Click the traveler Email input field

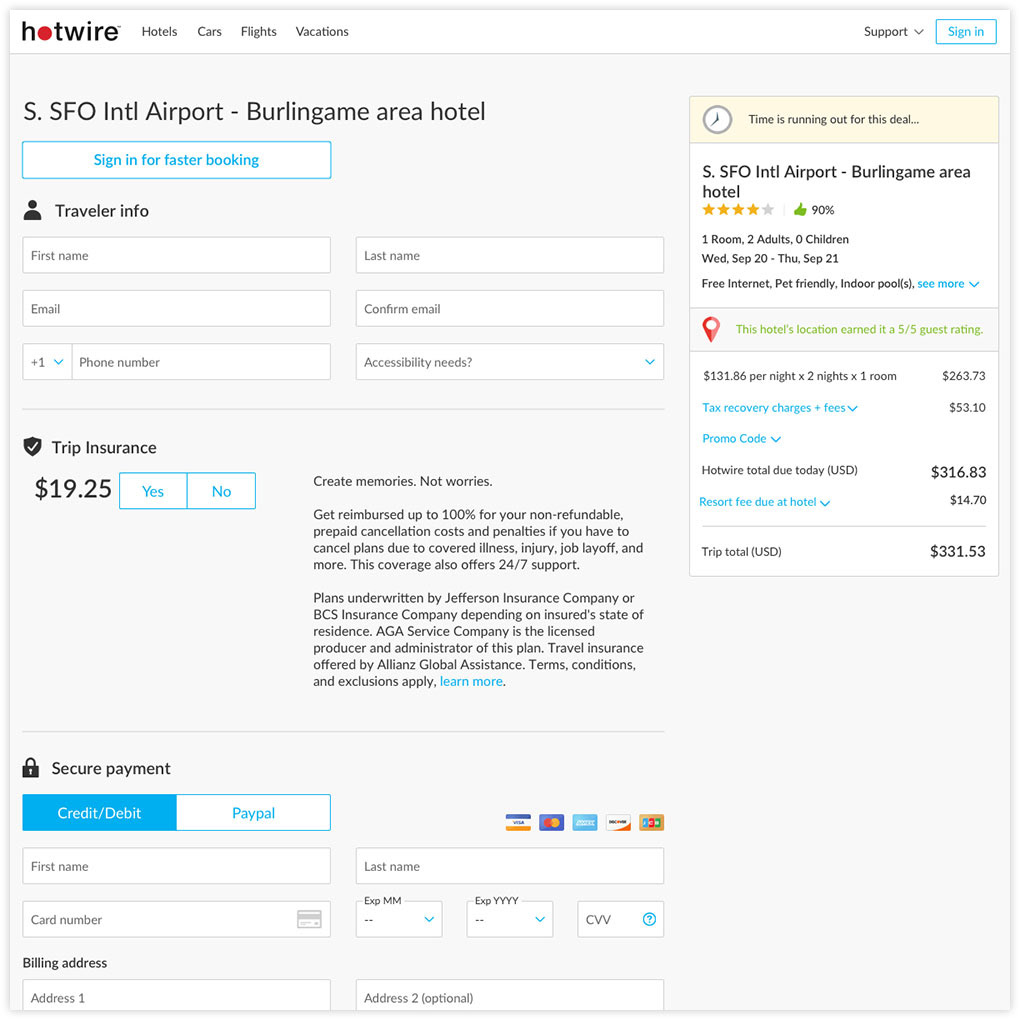tap(176, 309)
